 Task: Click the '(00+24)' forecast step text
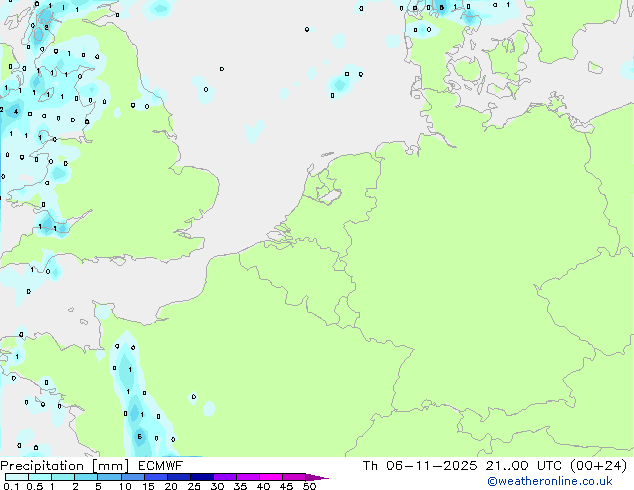[598, 466]
